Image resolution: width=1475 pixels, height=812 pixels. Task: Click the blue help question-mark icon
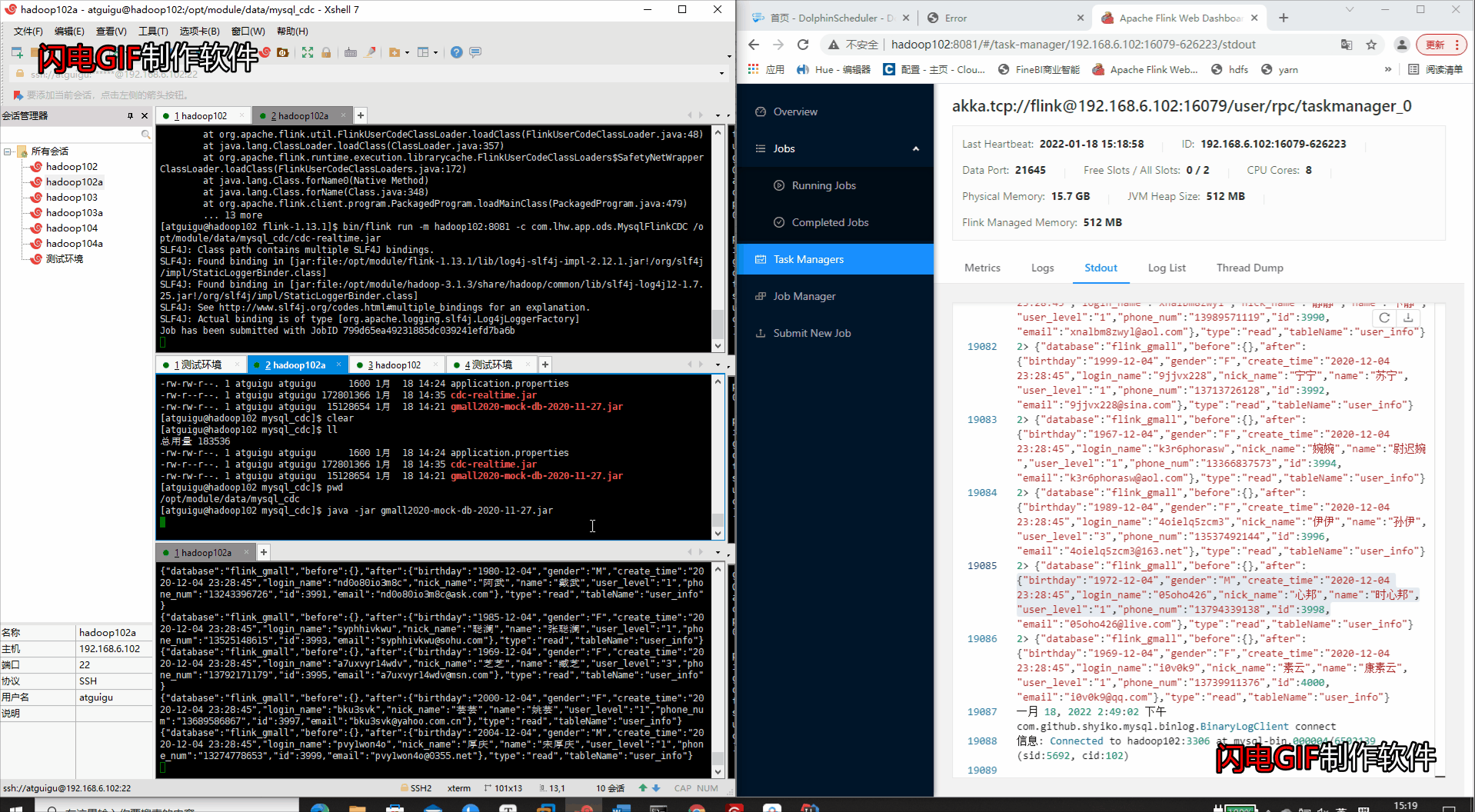click(x=457, y=52)
